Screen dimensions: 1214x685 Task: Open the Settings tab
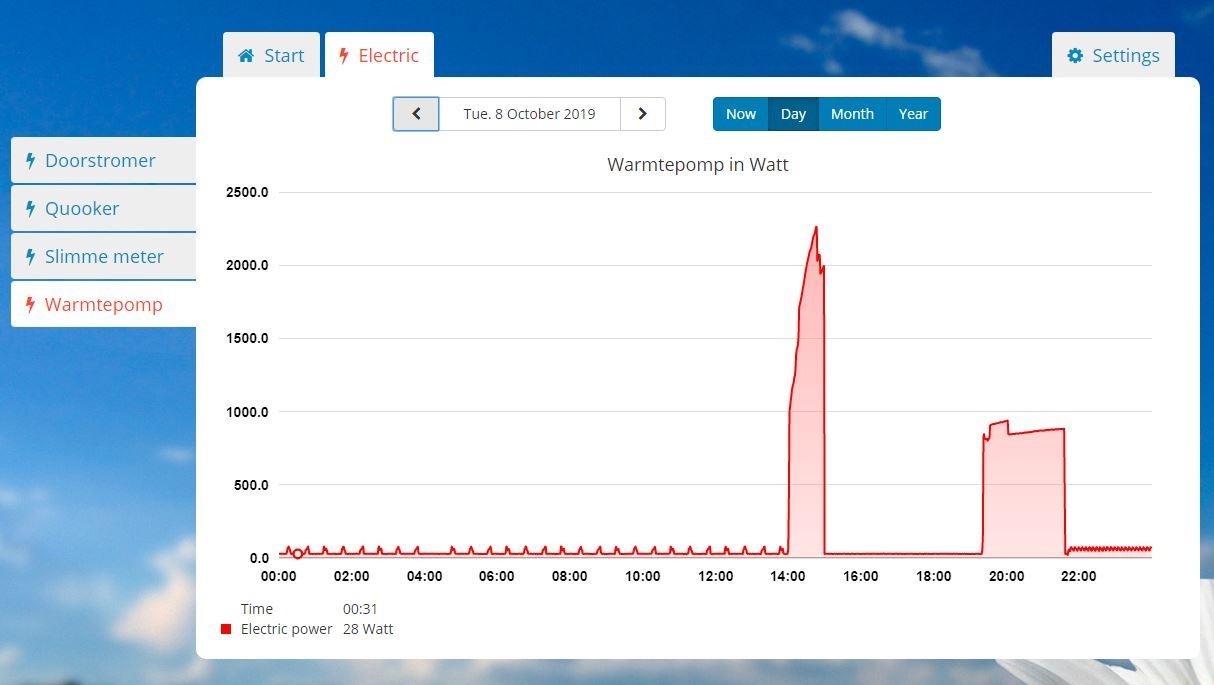coord(1113,55)
